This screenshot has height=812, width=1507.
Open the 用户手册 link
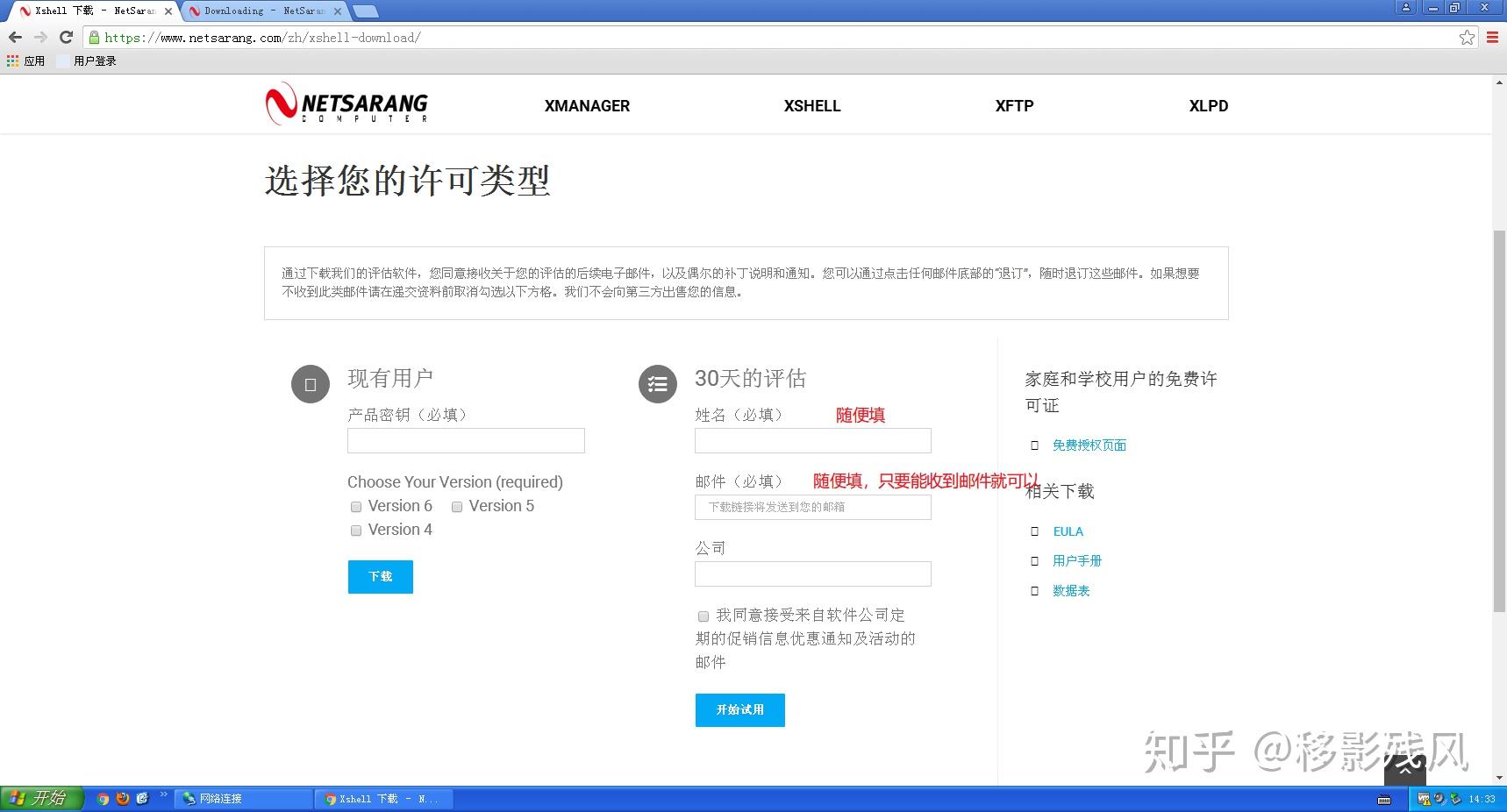1077,561
